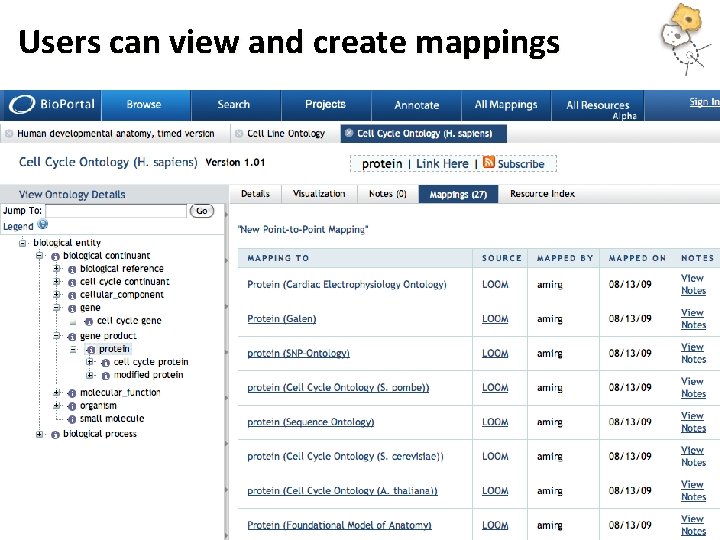The width and height of the screenshot is (720, 540).
Task: Click the Subscribe link
Action: 521,164
